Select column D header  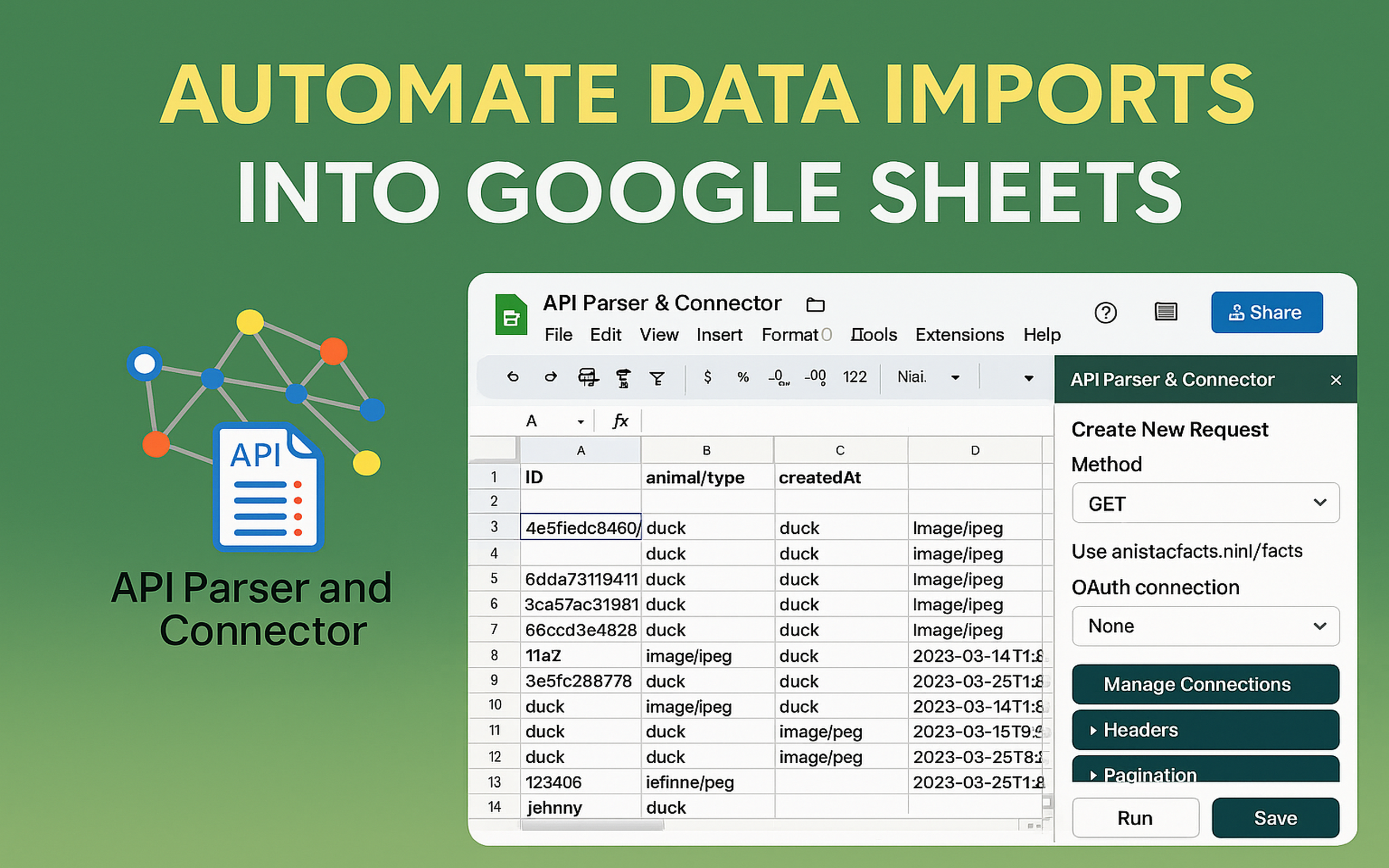pos(974,451)
